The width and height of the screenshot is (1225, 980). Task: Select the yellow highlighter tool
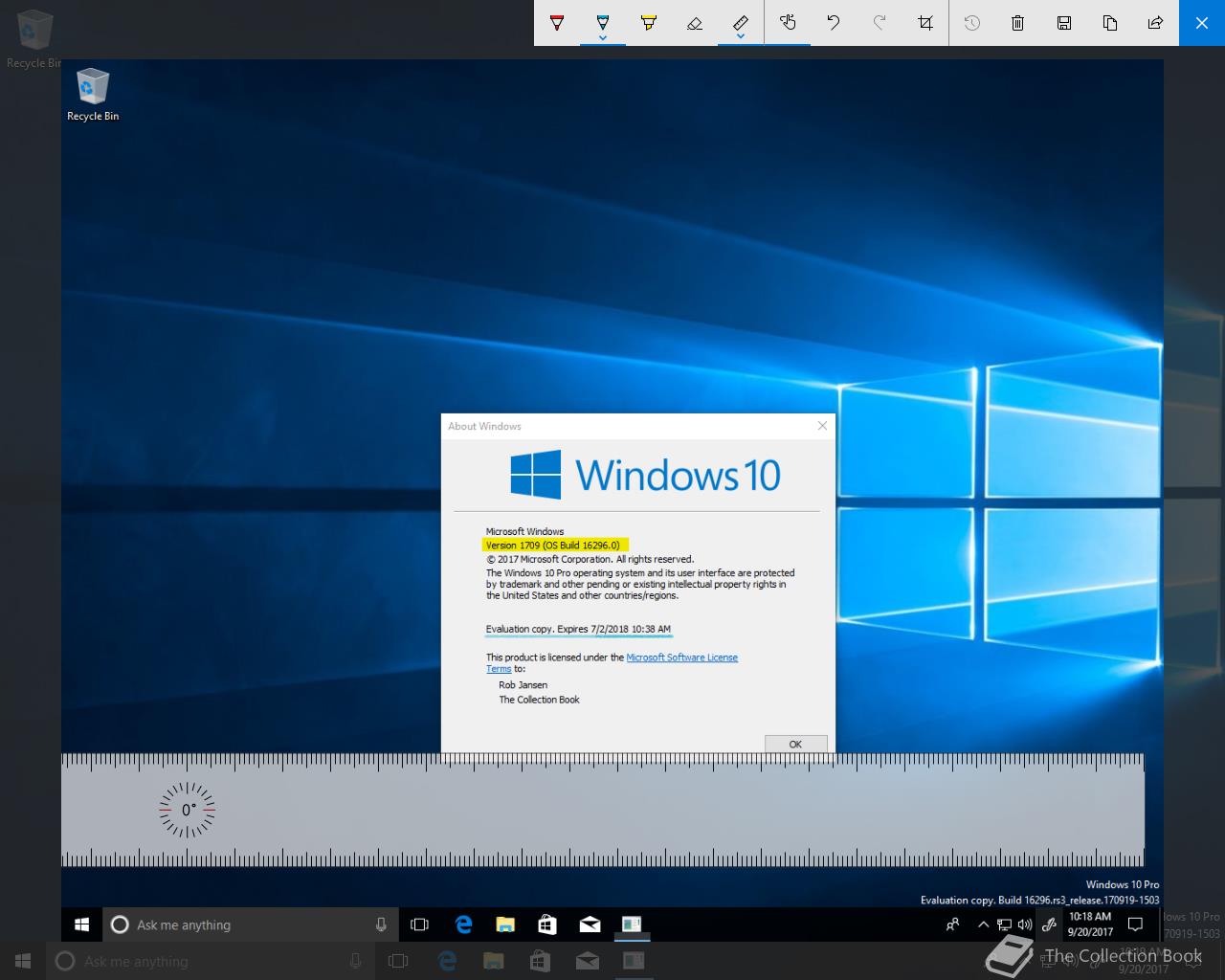(649, 22)
